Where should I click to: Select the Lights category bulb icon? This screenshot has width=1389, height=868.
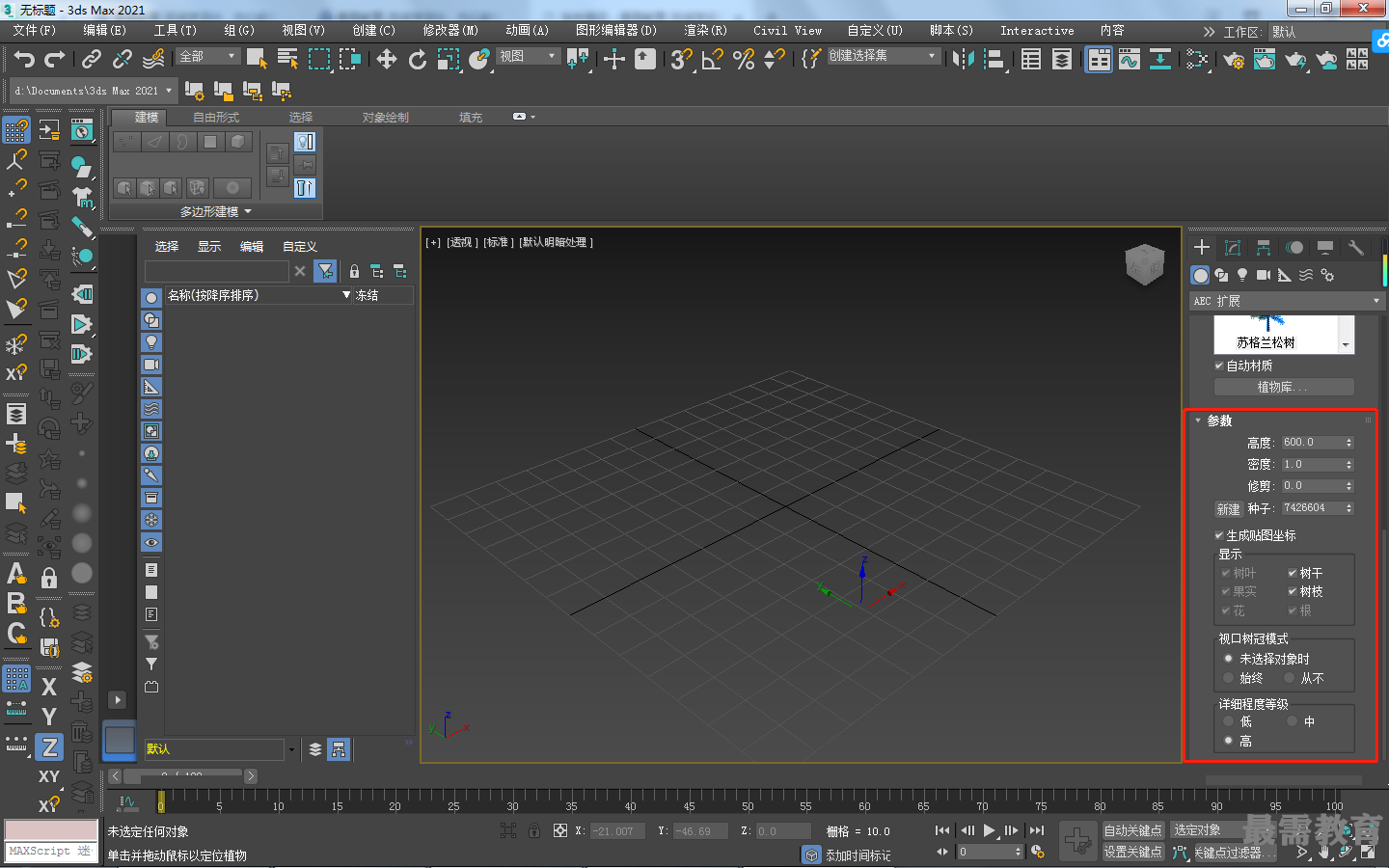tap(1242, 275)
